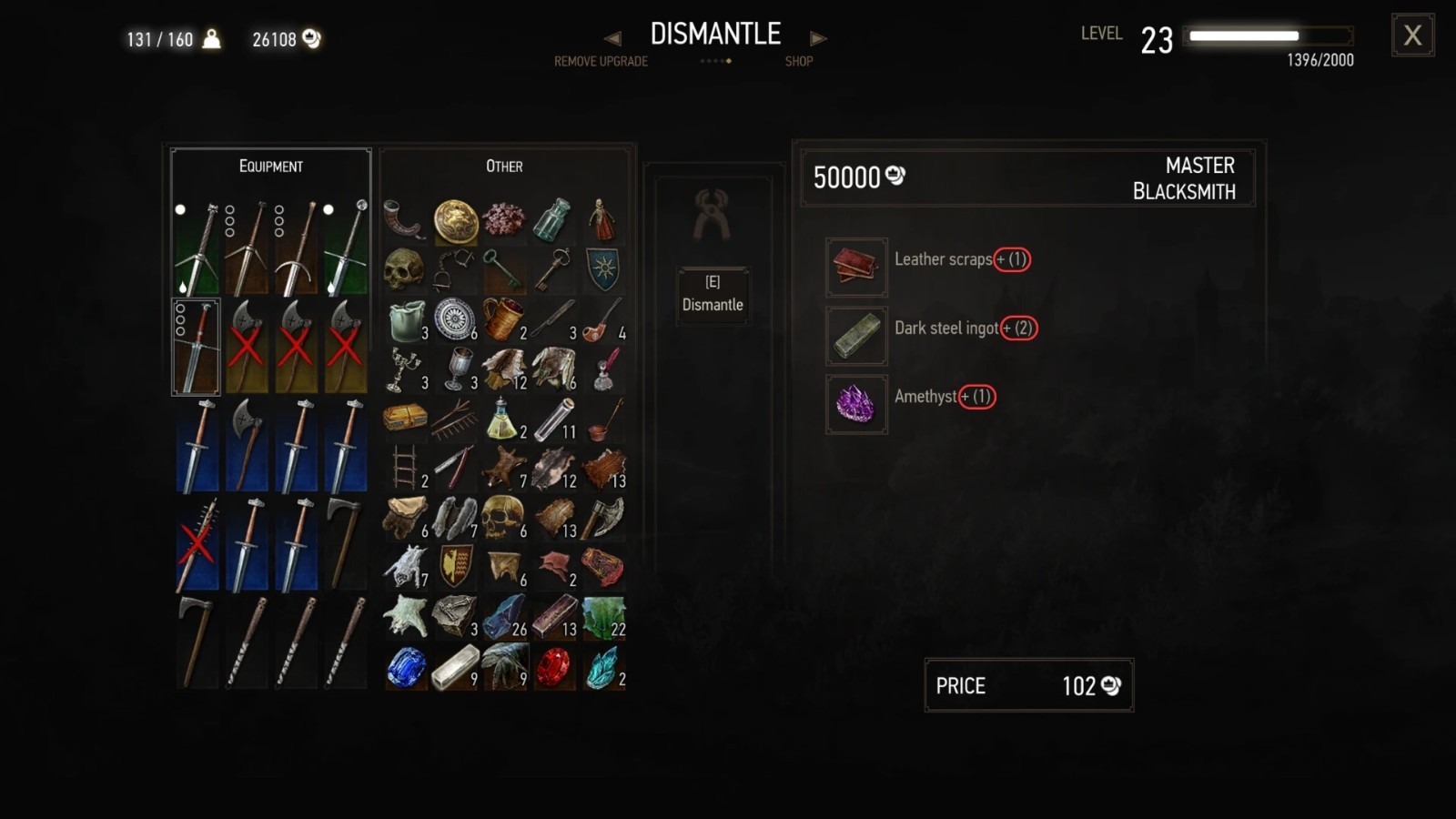Select the smoking pipe item
Screen dimensions: 1456x819
point(602,319)
